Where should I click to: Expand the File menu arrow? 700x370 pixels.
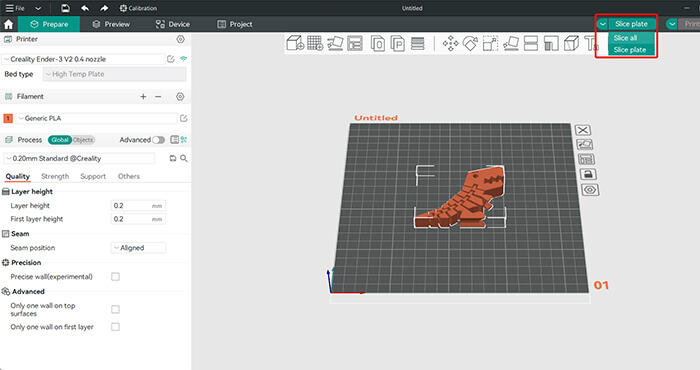38,8
